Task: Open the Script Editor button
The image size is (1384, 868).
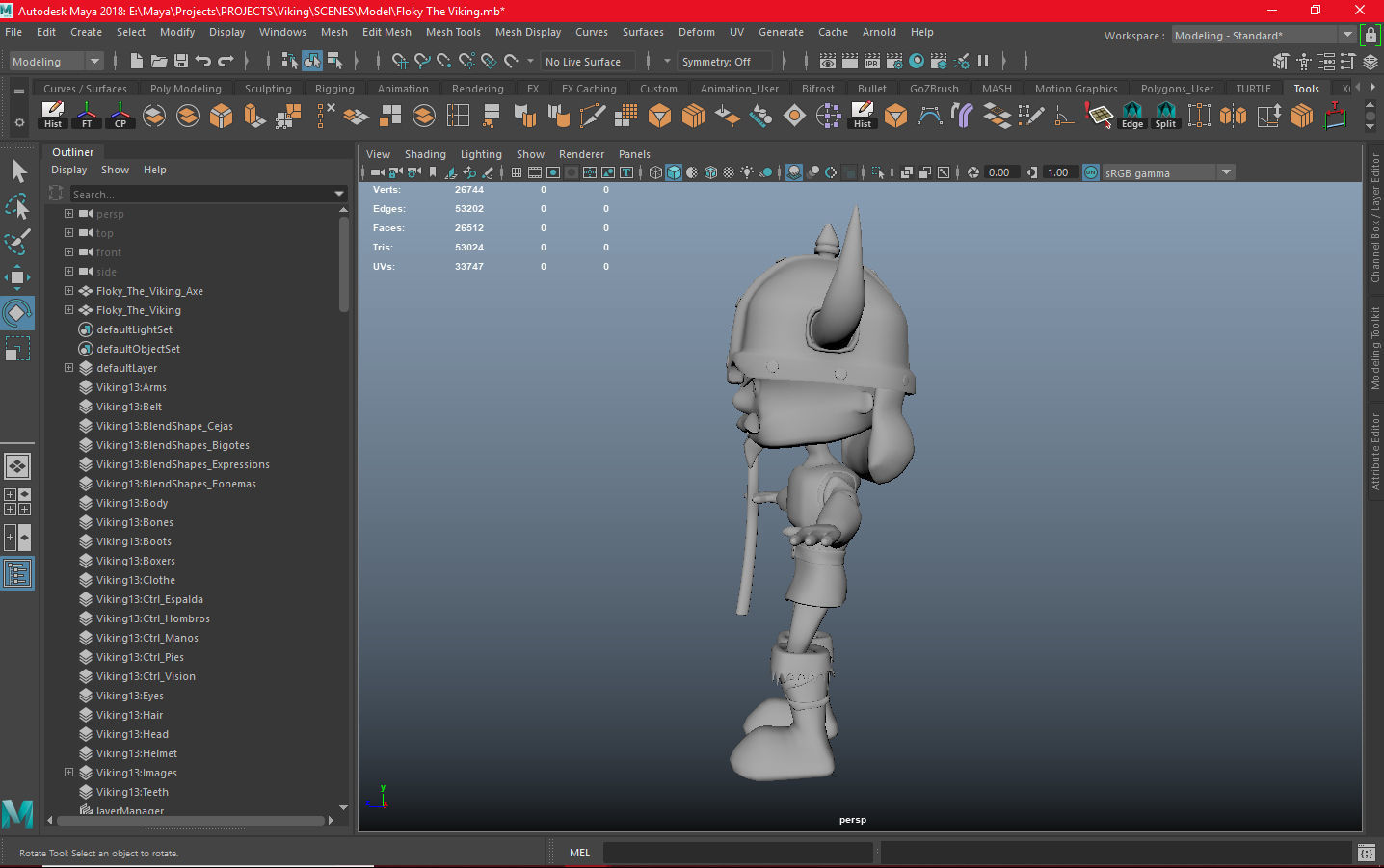Action: coord(1366,853)
